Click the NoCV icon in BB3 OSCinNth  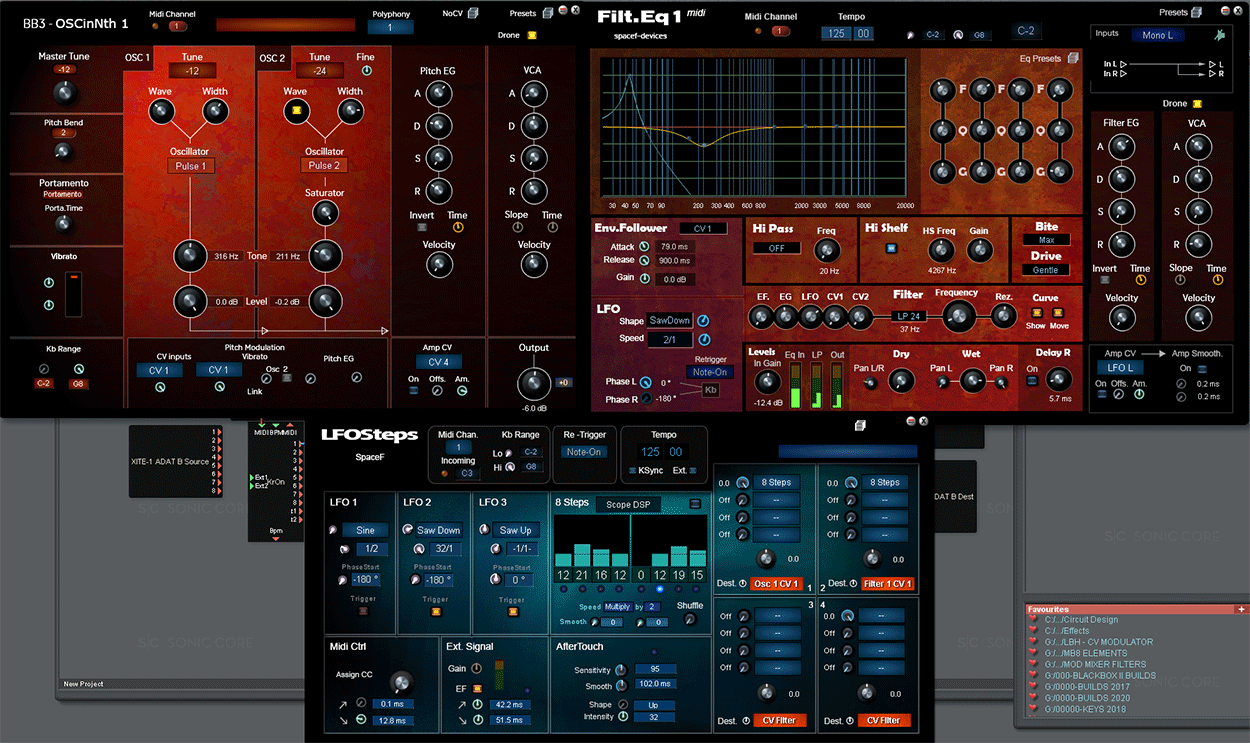[473, 13]
